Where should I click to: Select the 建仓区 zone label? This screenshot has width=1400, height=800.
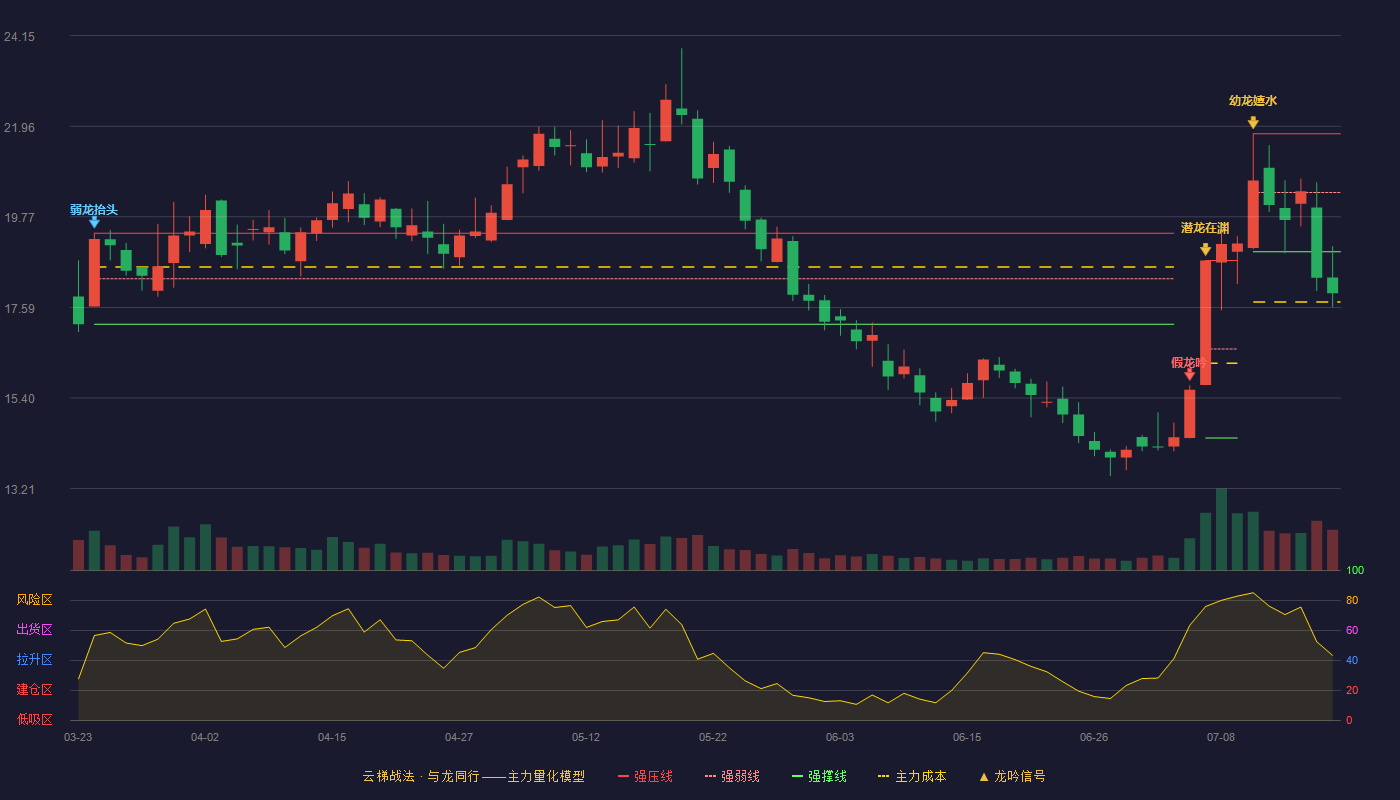point(34,690)
